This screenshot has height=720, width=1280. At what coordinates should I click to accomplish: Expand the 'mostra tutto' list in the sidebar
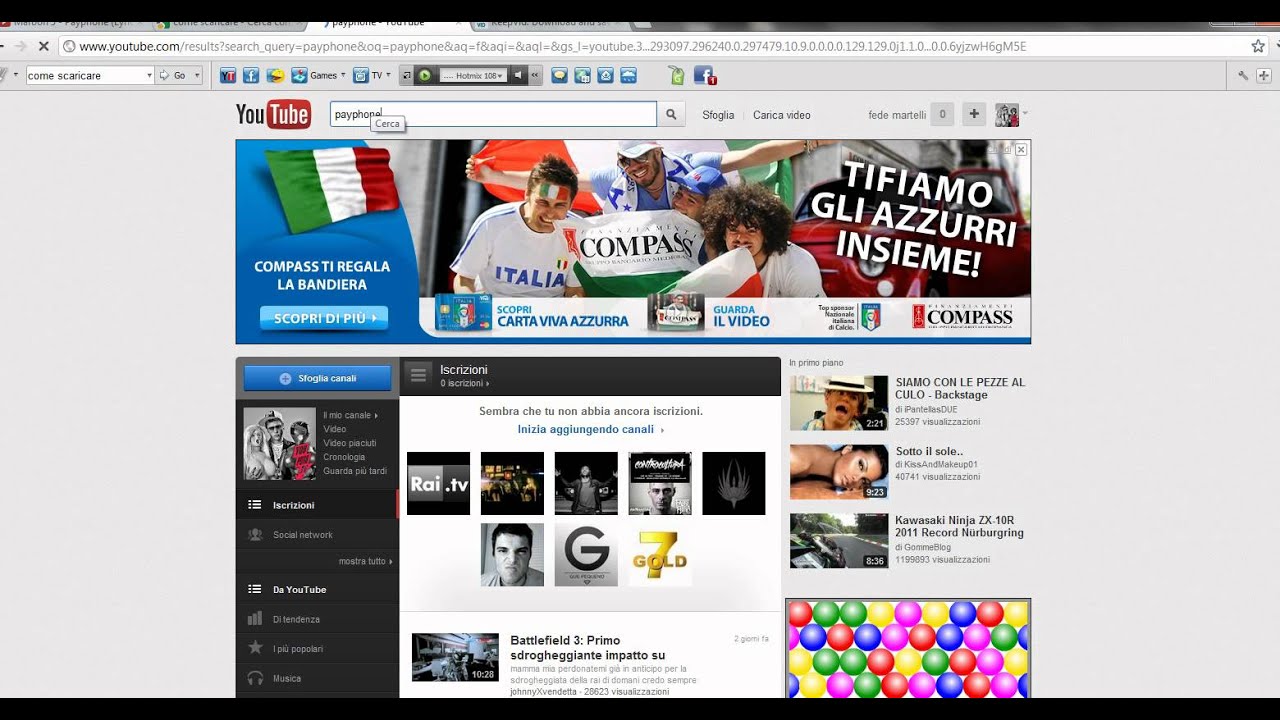[x=365, y=562]
